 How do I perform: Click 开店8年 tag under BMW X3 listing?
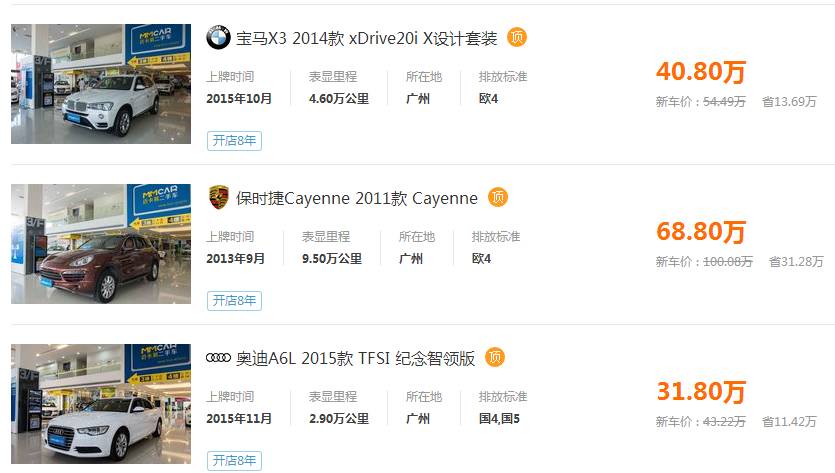tap(234, 141)
